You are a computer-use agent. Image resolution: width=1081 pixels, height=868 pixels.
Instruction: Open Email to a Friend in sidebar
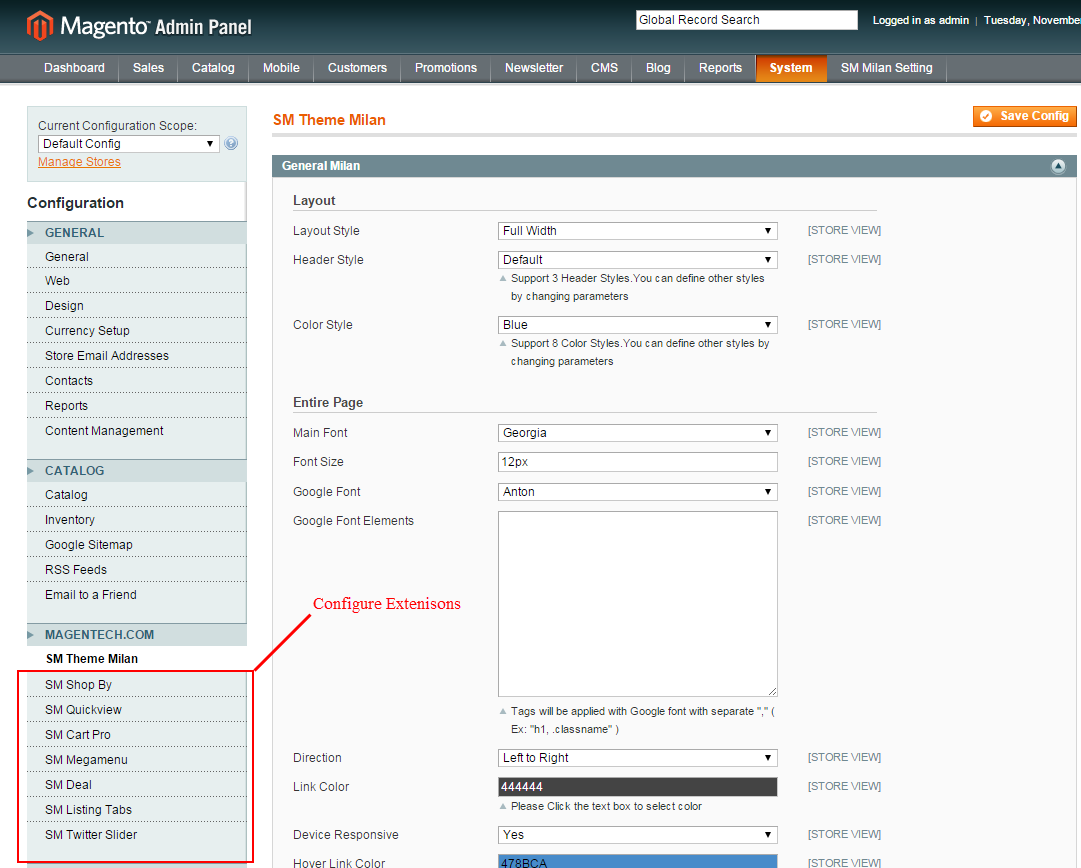pos(137,595)
